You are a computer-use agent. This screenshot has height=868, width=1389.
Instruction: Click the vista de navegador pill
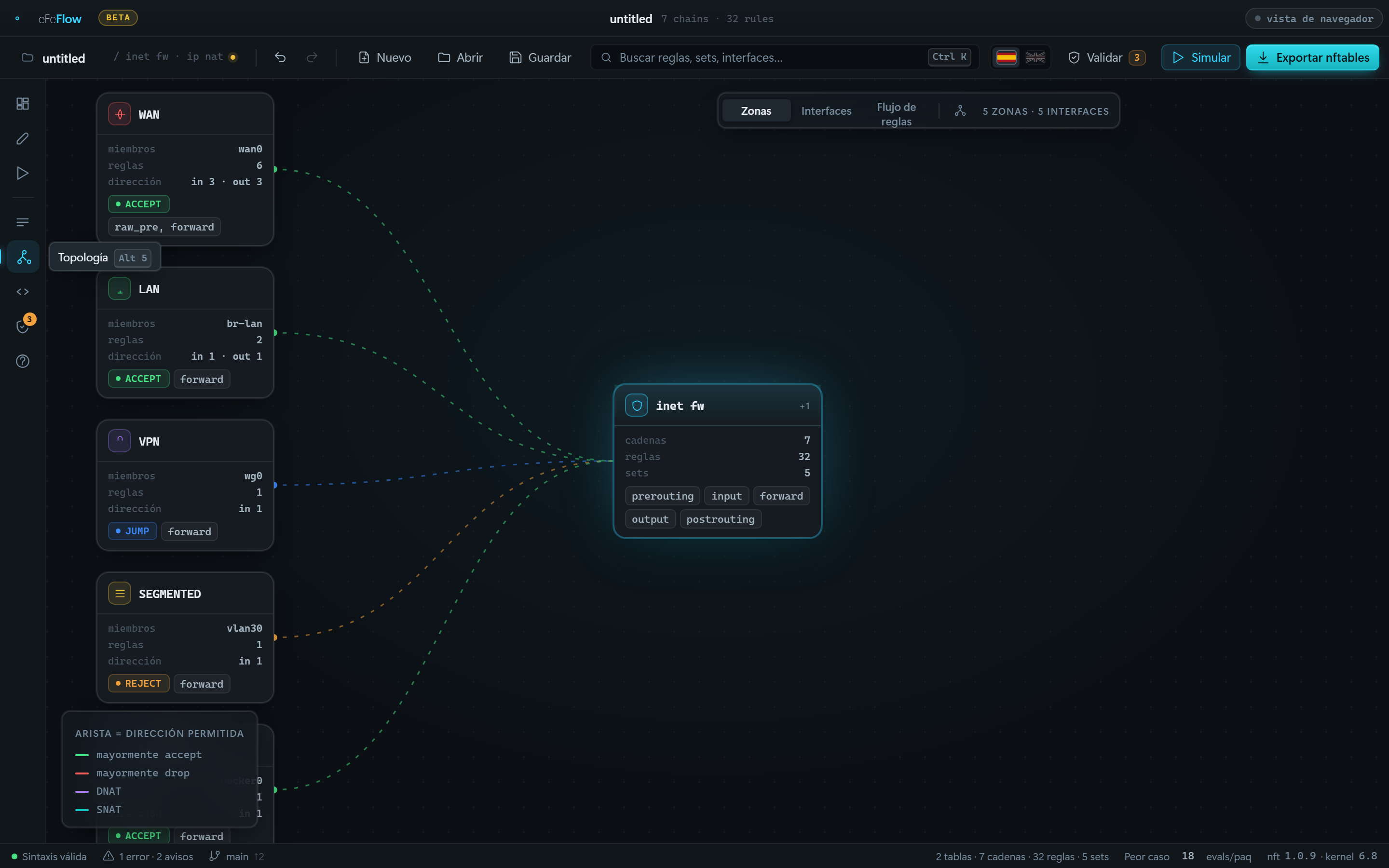(1313, 18)
